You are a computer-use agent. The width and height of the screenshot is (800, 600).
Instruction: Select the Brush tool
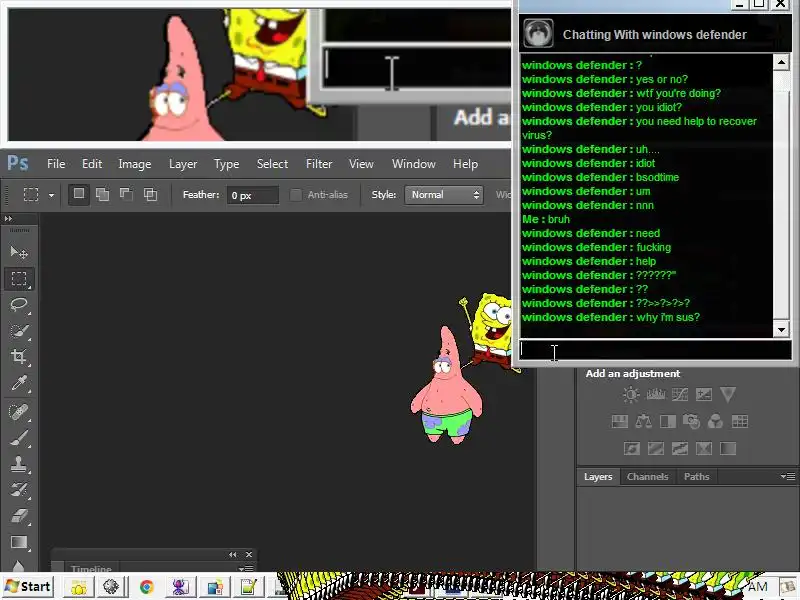(19, 438)
